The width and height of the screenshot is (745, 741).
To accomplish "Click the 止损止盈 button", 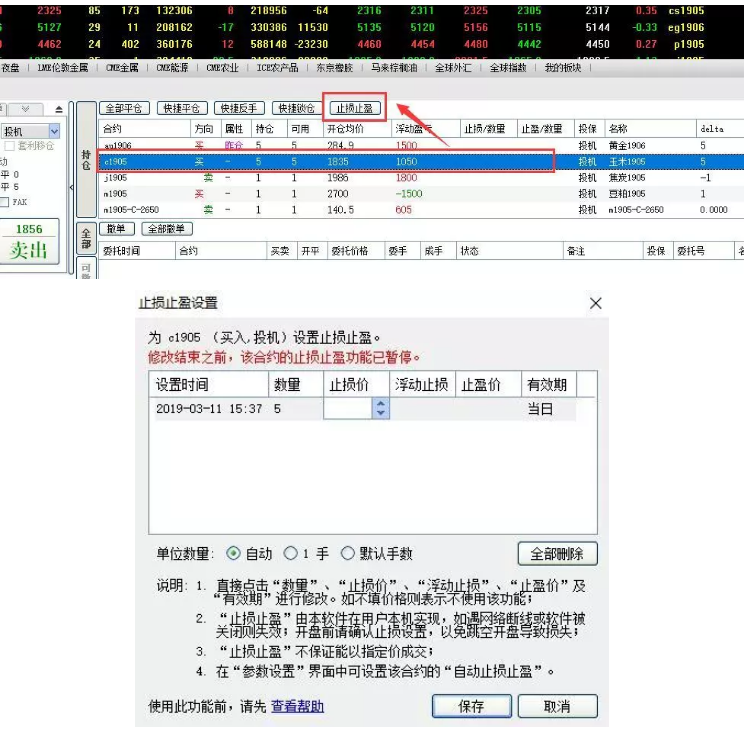I will pos(354,108).
